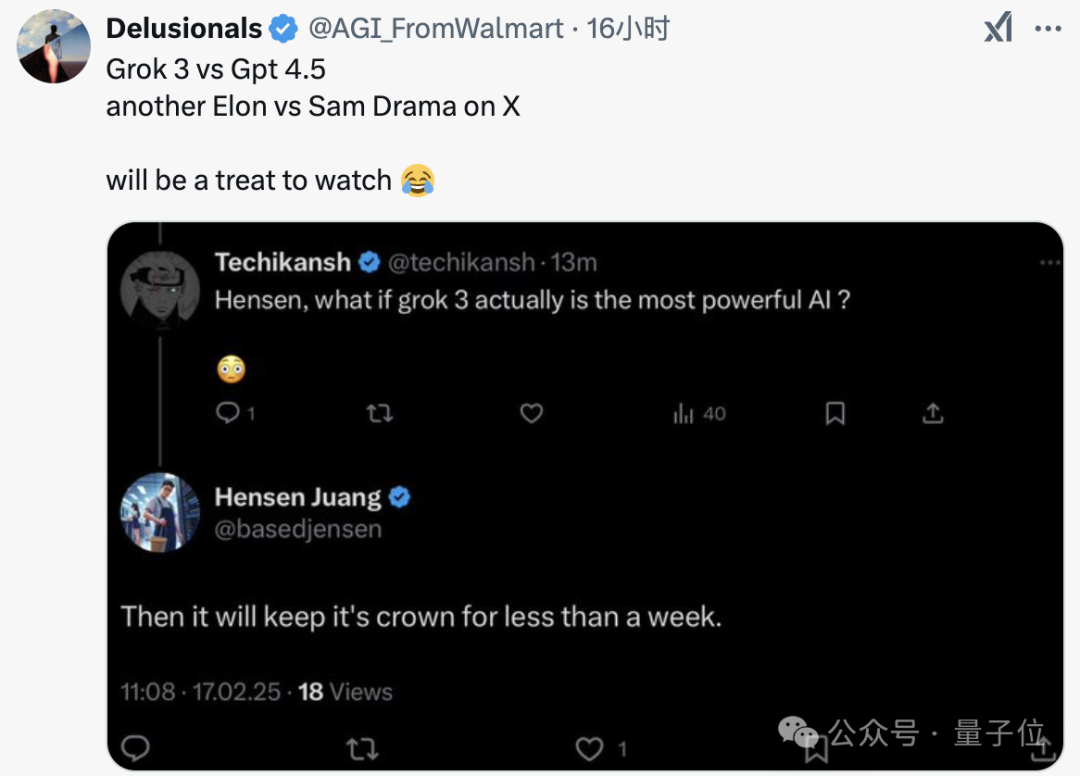This screenshot has height=776, width=1080.
Task: Open the Techikansh profile avatar
Action: [x=160, y=291]
